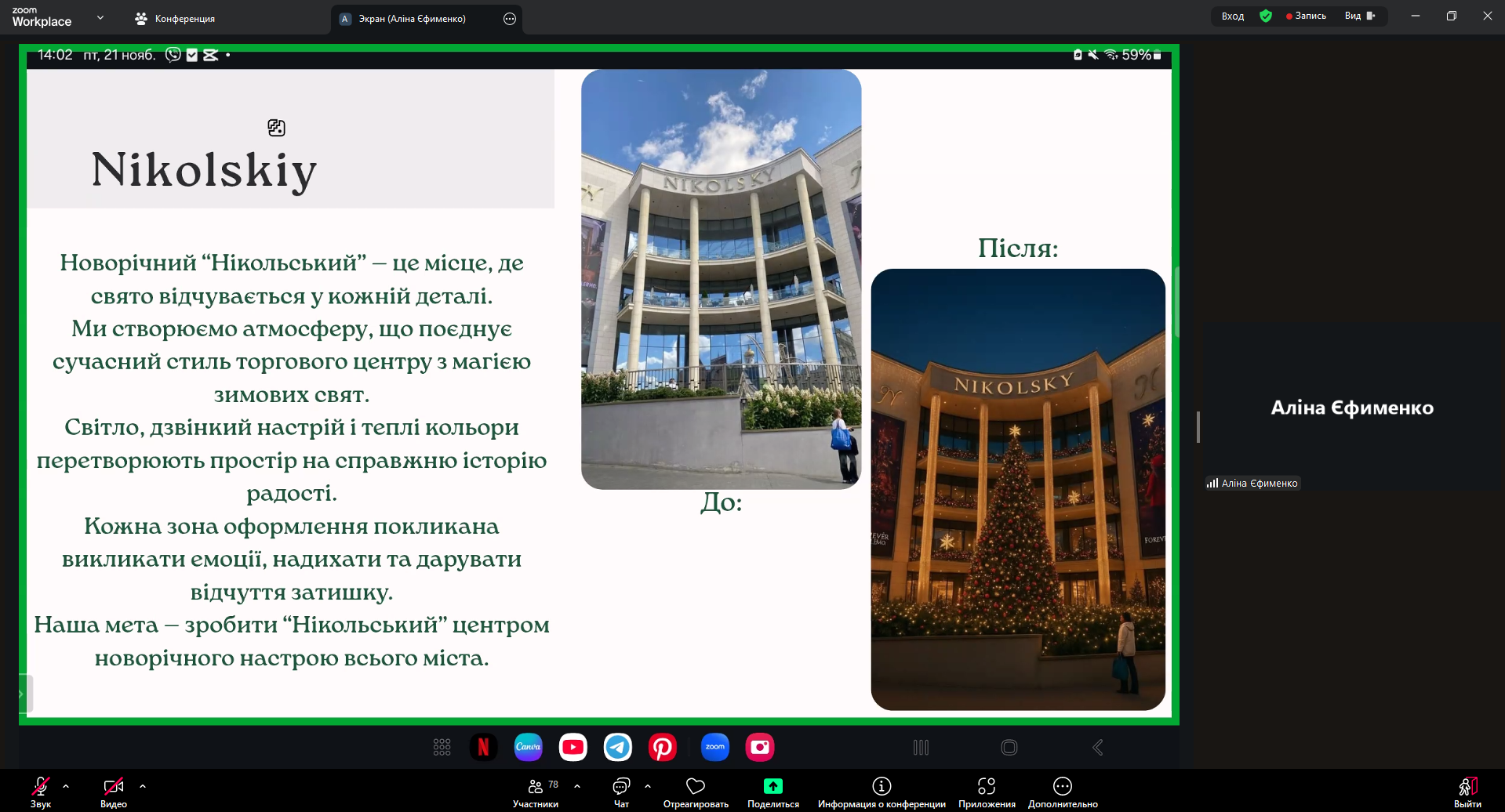Open the Участники participants panel
Screen dimensions: 1505x812
[536, 790]
